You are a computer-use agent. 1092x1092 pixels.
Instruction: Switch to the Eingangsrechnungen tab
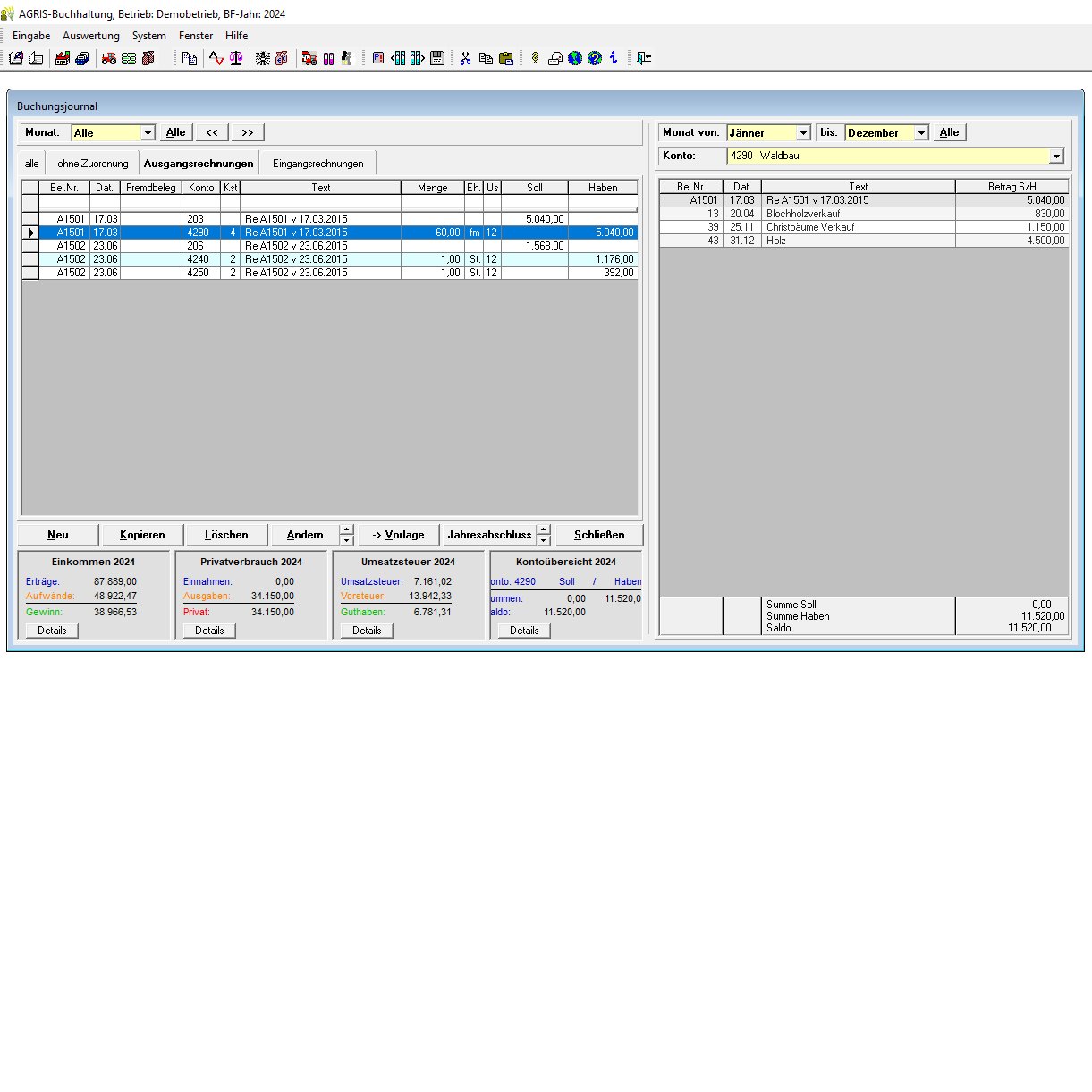pyautogui.click(x=317, y=164)
